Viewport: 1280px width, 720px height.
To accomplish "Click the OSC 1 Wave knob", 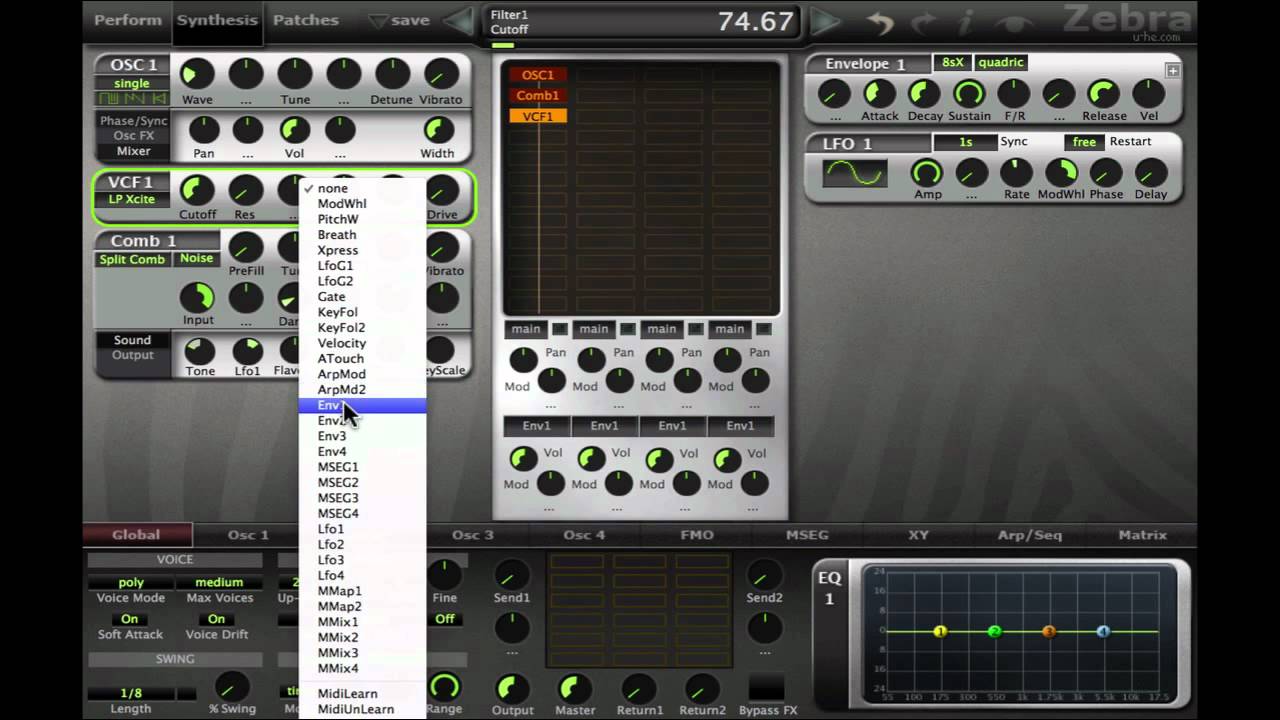I will click(x=197, y=73).
